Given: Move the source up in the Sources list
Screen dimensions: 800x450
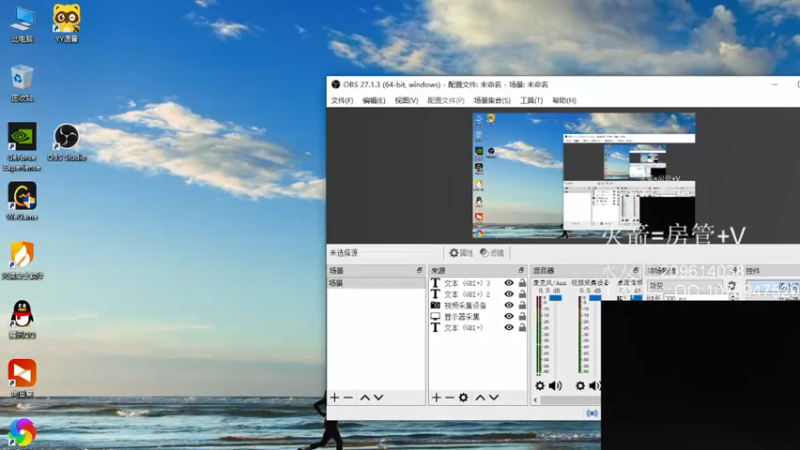Looking at the screenshot, I should (x=480, y=397).
